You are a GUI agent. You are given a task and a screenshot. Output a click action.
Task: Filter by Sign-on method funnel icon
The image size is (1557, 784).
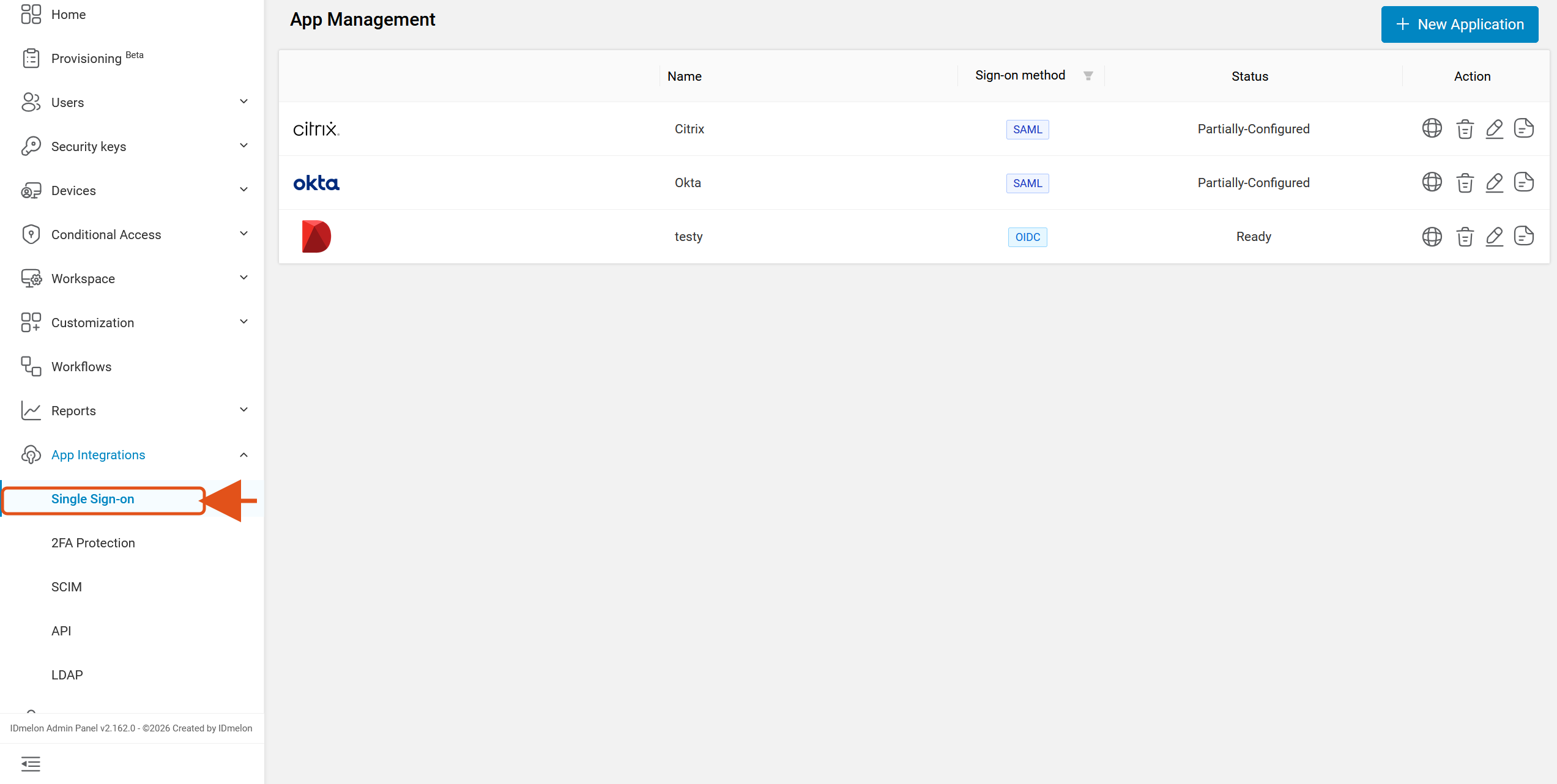(1088, 76)
